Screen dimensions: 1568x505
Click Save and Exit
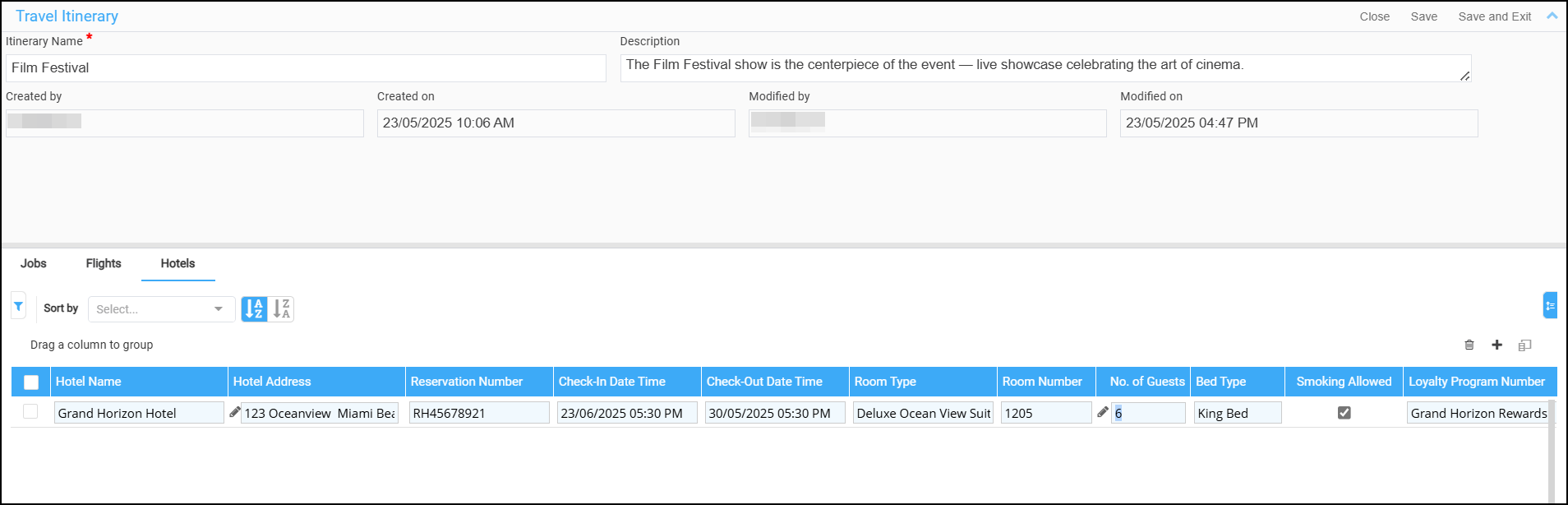(1494, 16)
